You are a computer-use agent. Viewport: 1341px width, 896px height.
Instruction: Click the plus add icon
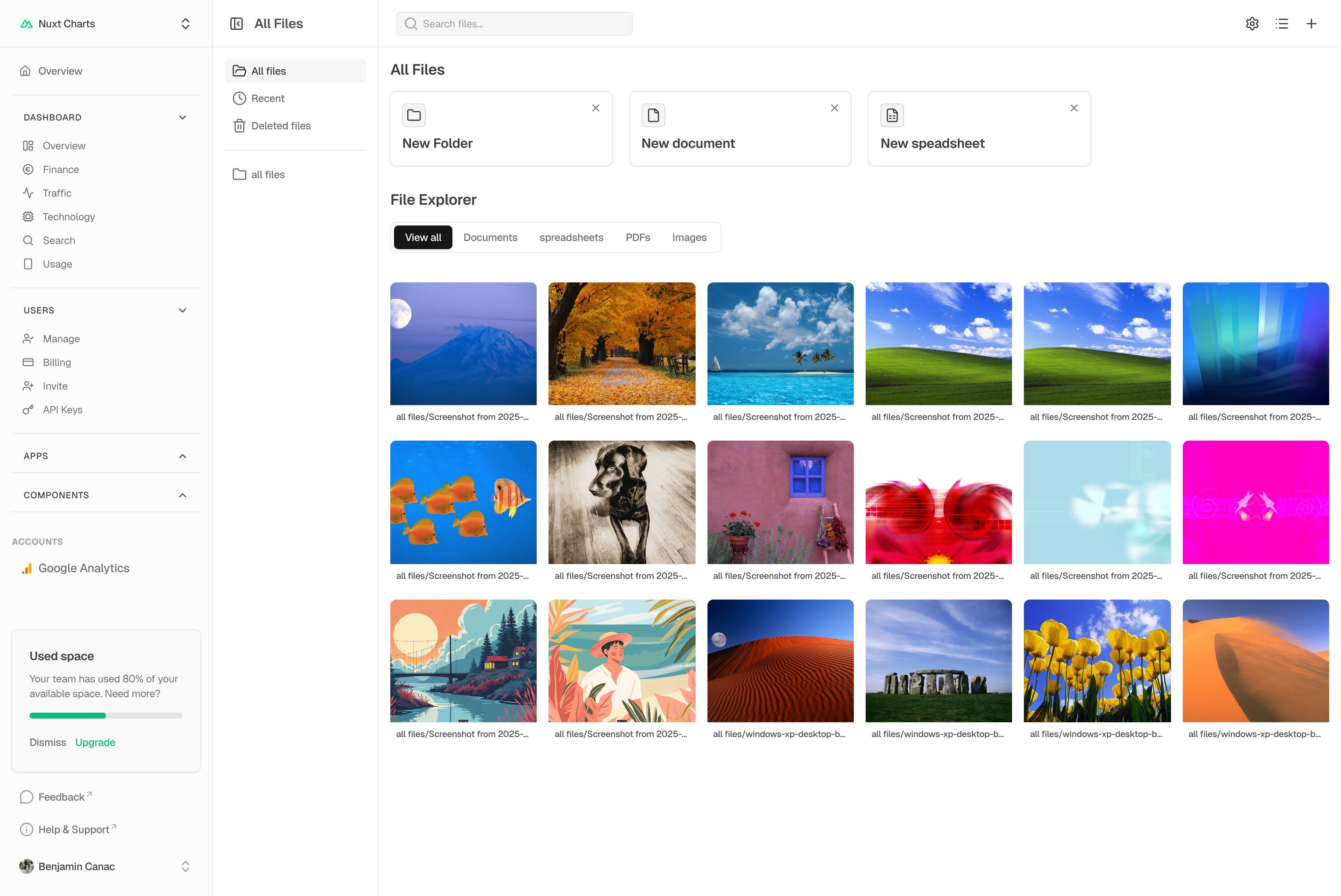click(1311, 23)
